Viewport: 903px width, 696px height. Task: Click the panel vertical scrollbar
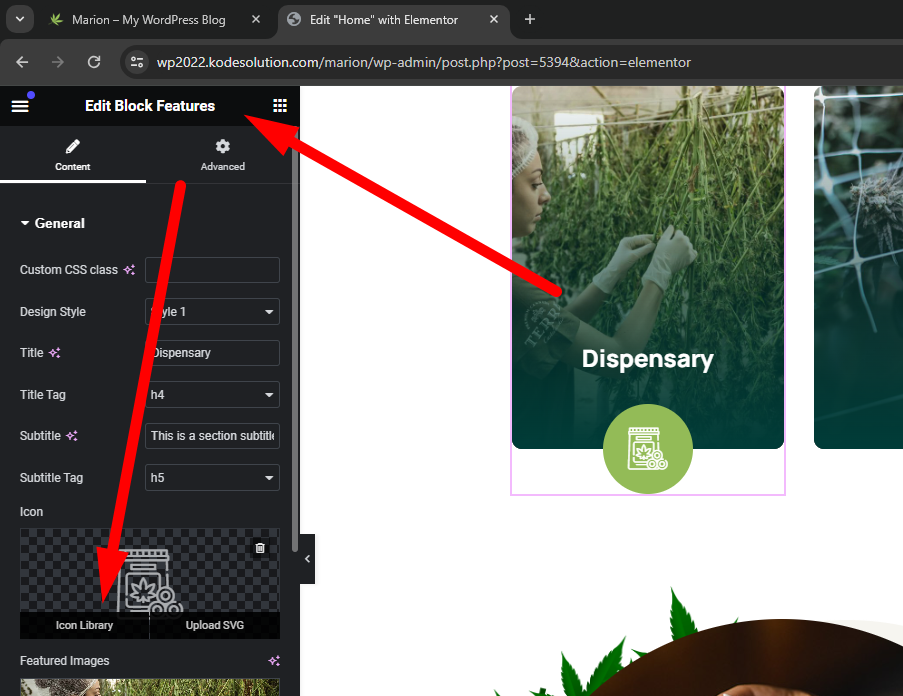point(295,340)
